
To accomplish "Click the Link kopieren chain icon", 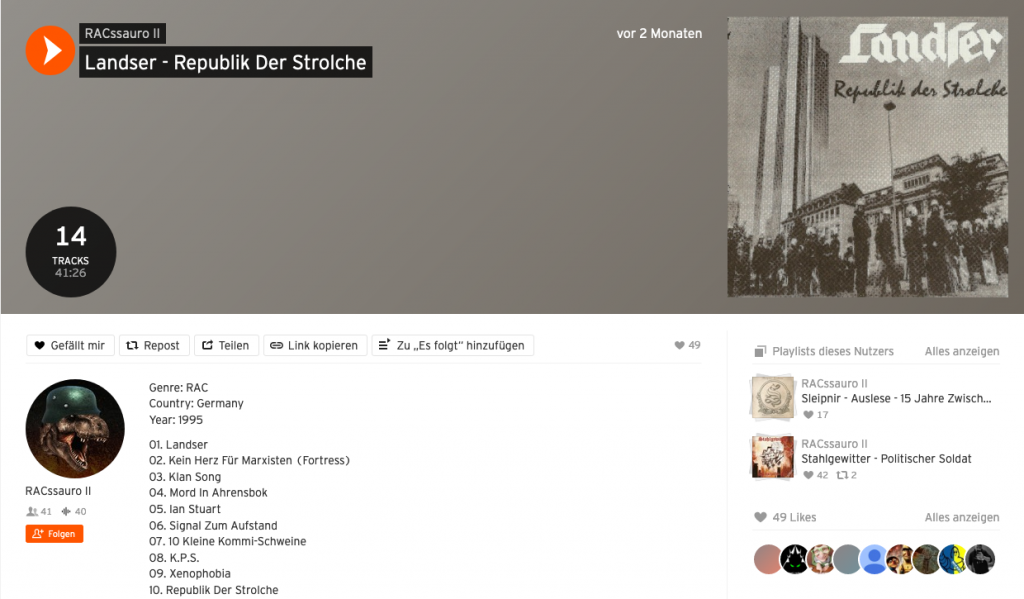I will point(276,346).
